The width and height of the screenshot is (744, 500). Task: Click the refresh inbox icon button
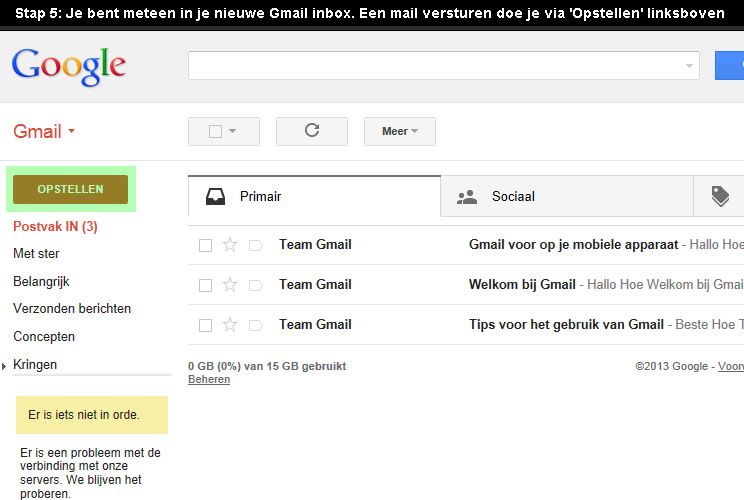point(312,131)
